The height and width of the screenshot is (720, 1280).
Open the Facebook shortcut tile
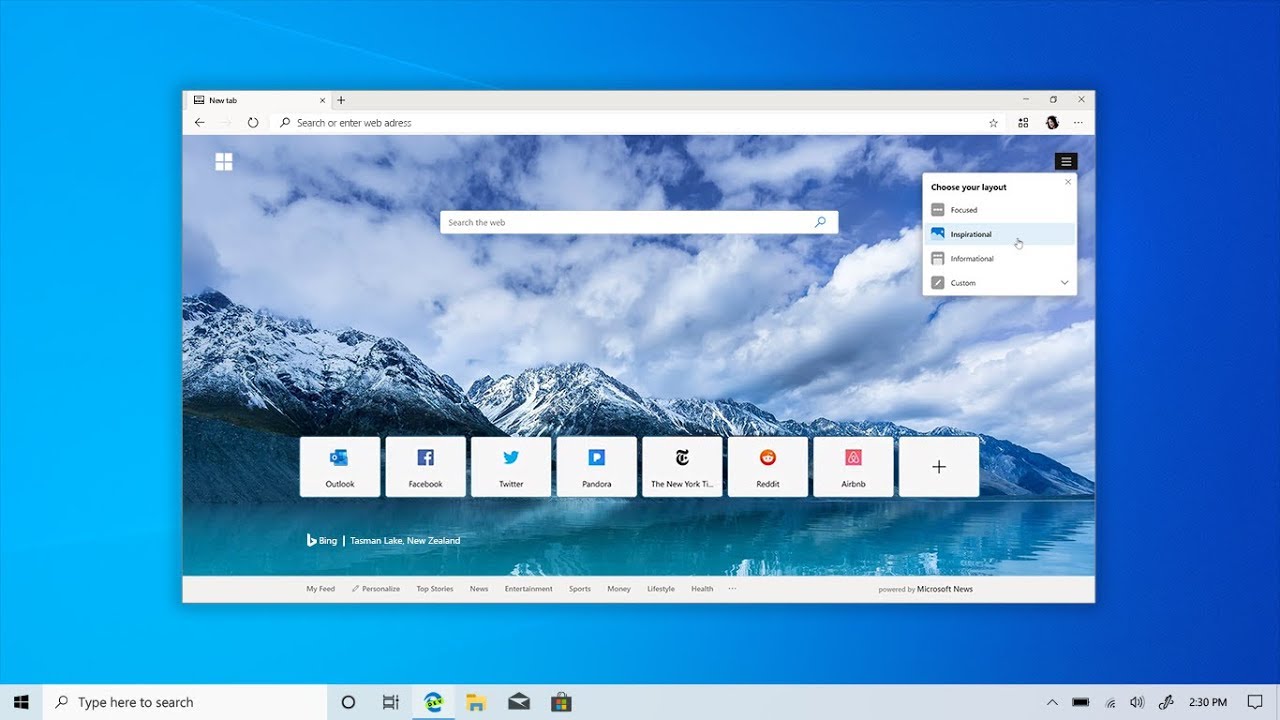click(x=425, y=466)
